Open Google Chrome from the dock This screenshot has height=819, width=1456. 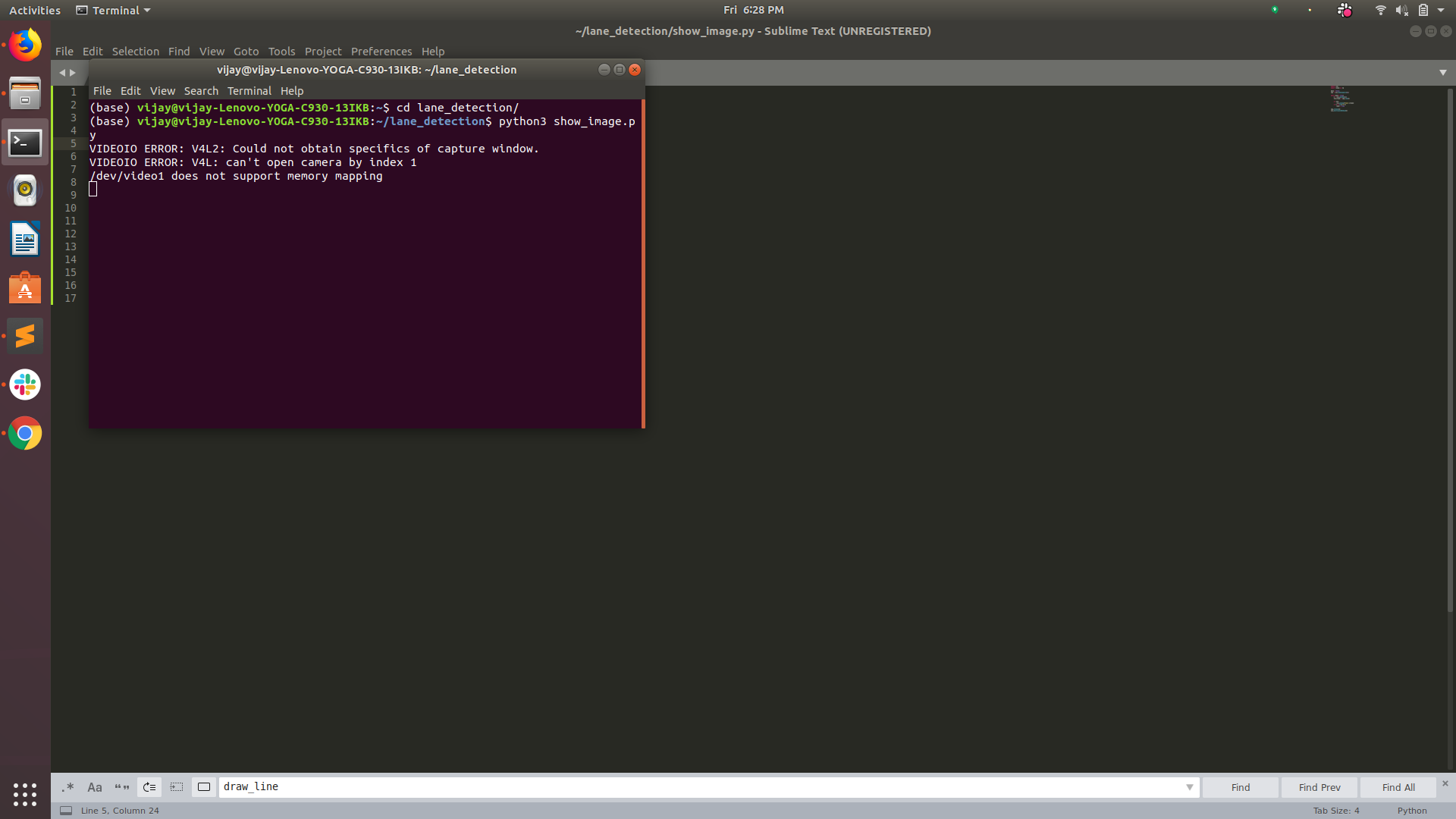point(25,434)
